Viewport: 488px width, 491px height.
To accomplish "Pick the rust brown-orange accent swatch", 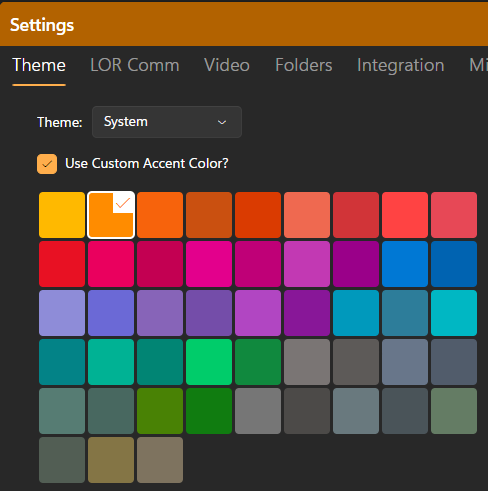I will 209,215.
